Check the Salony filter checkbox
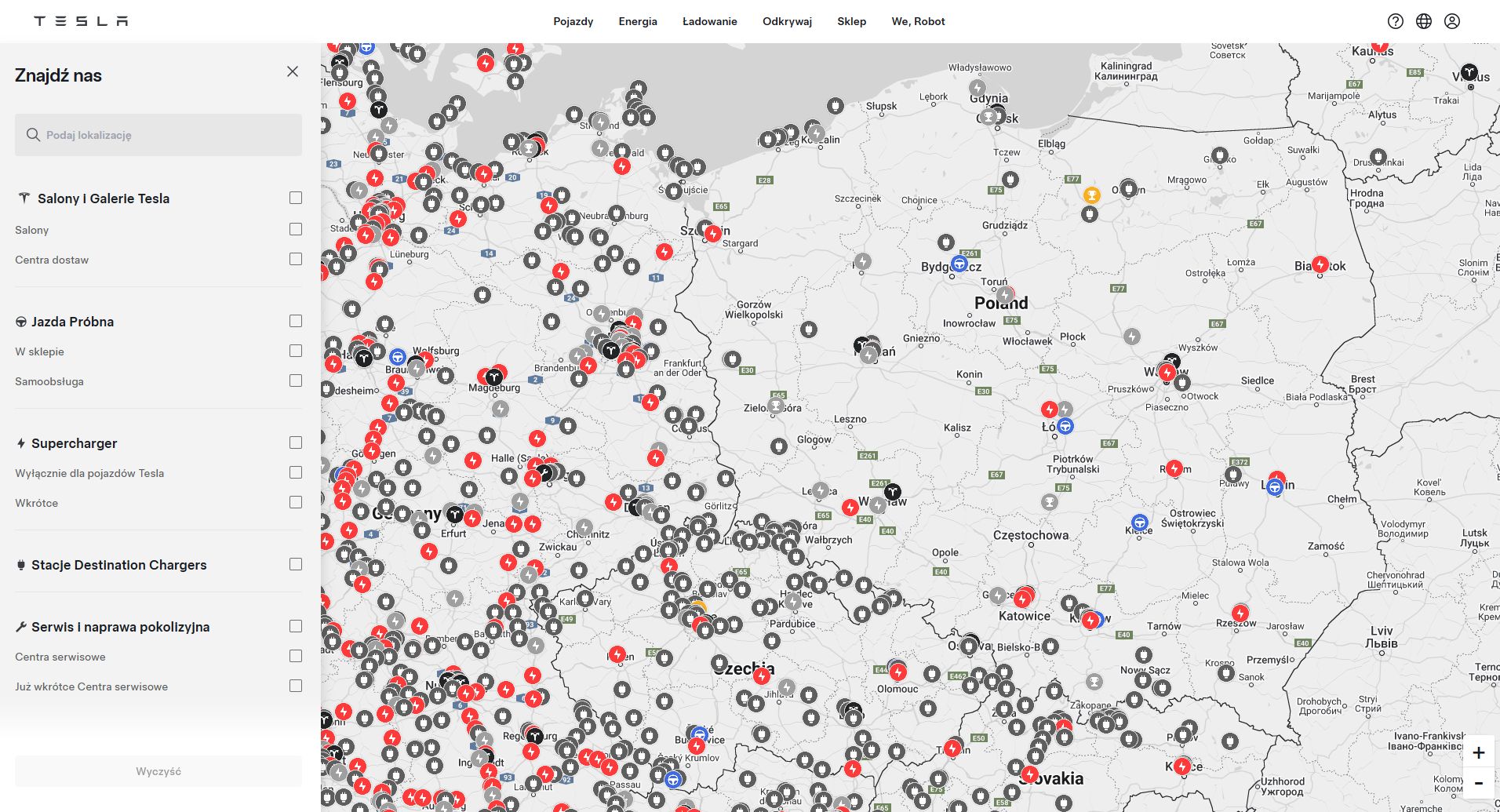This screenshot has width=1500, height=812. pos(295,229)
